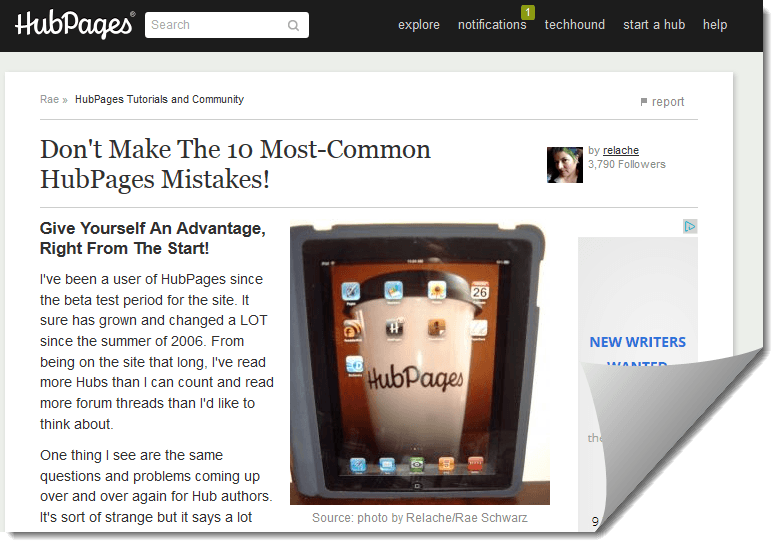The image size is (778, 547).
Task: Click the iPad HubPages cup photo
Action: tap(420, 364)
